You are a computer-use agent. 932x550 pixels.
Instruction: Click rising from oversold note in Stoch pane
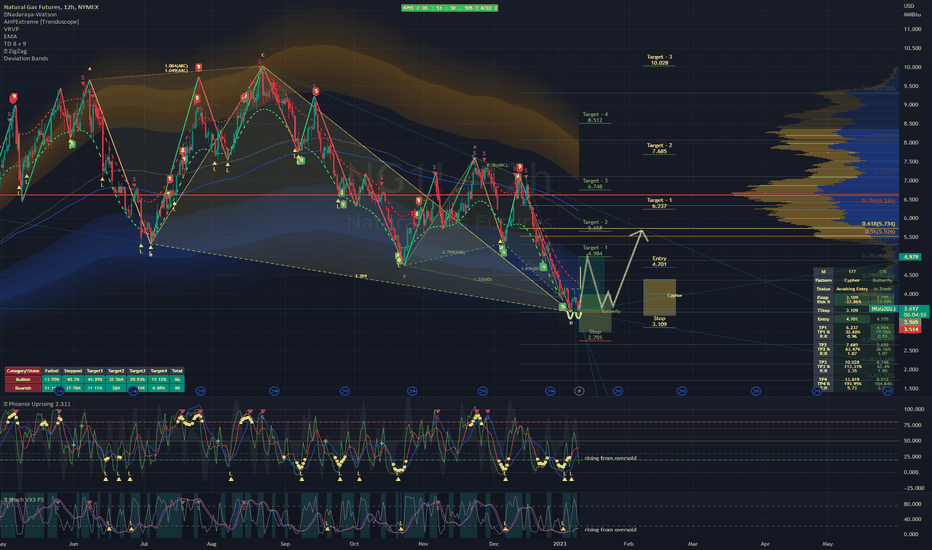tap(610, 530)
